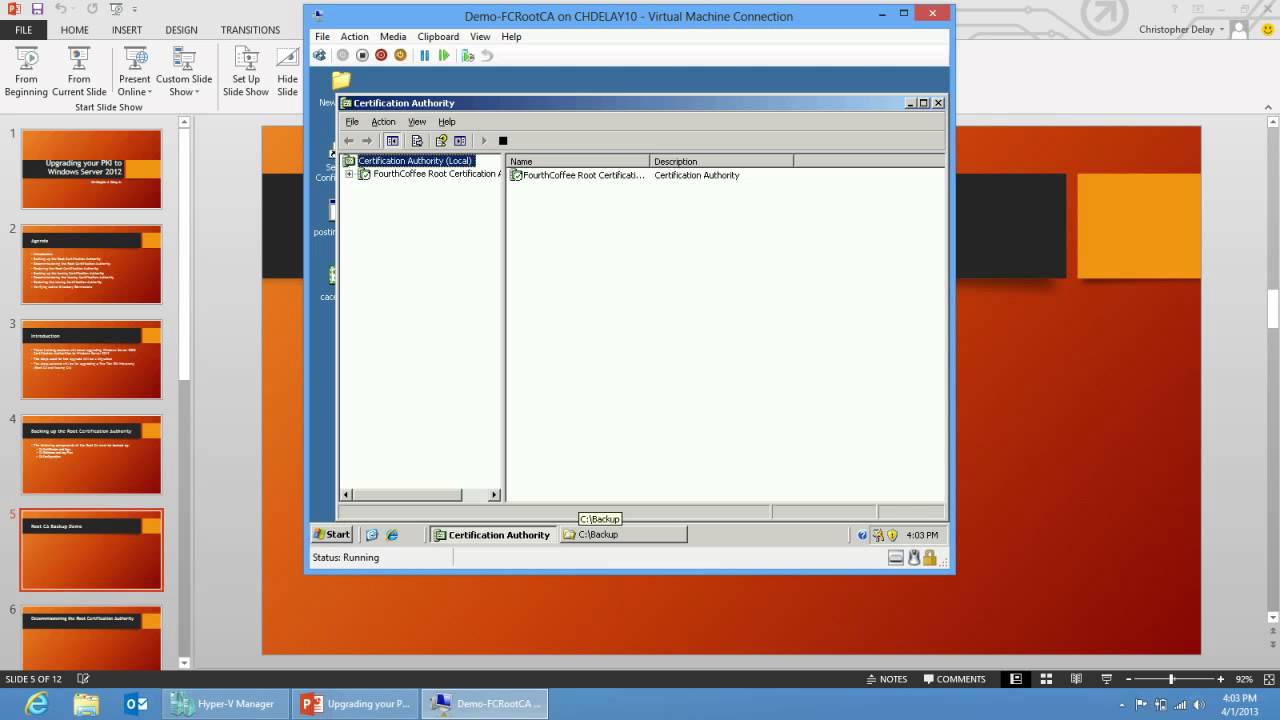Open View menu in Certification Authority window
Image resolution: width=1280 pixels, height=720 pixels.
tap(417, 122)
